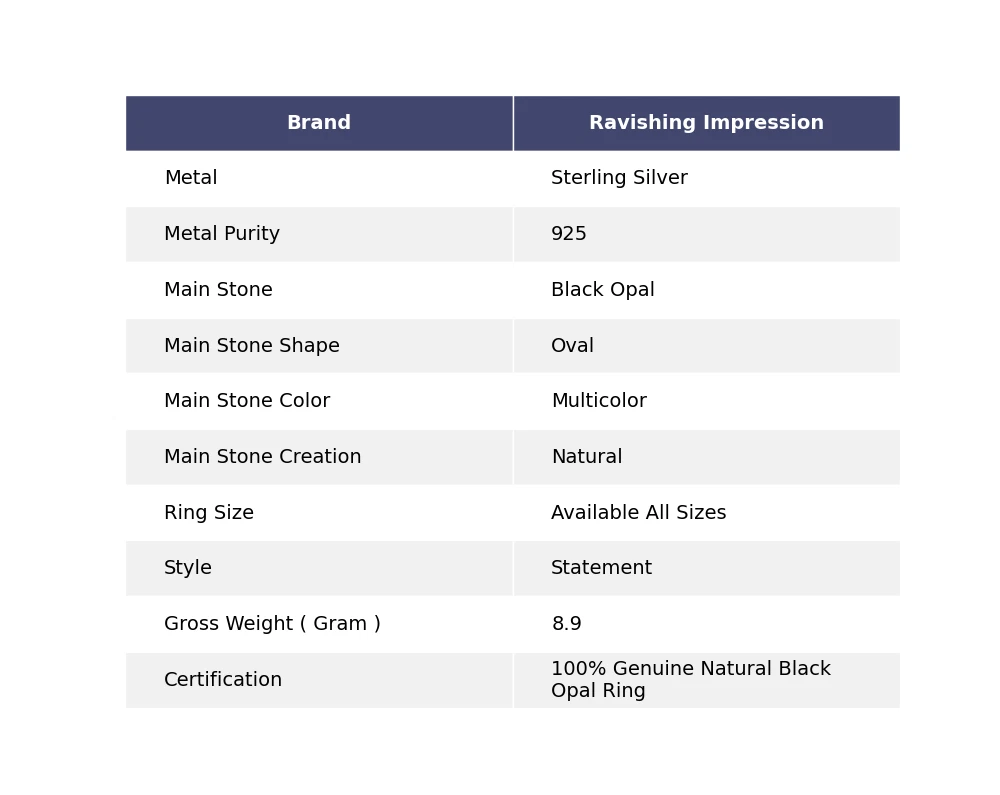1000x795 pixels.
Task: Select the "8.9" gross weight value
Action: [x=566, y=624]
